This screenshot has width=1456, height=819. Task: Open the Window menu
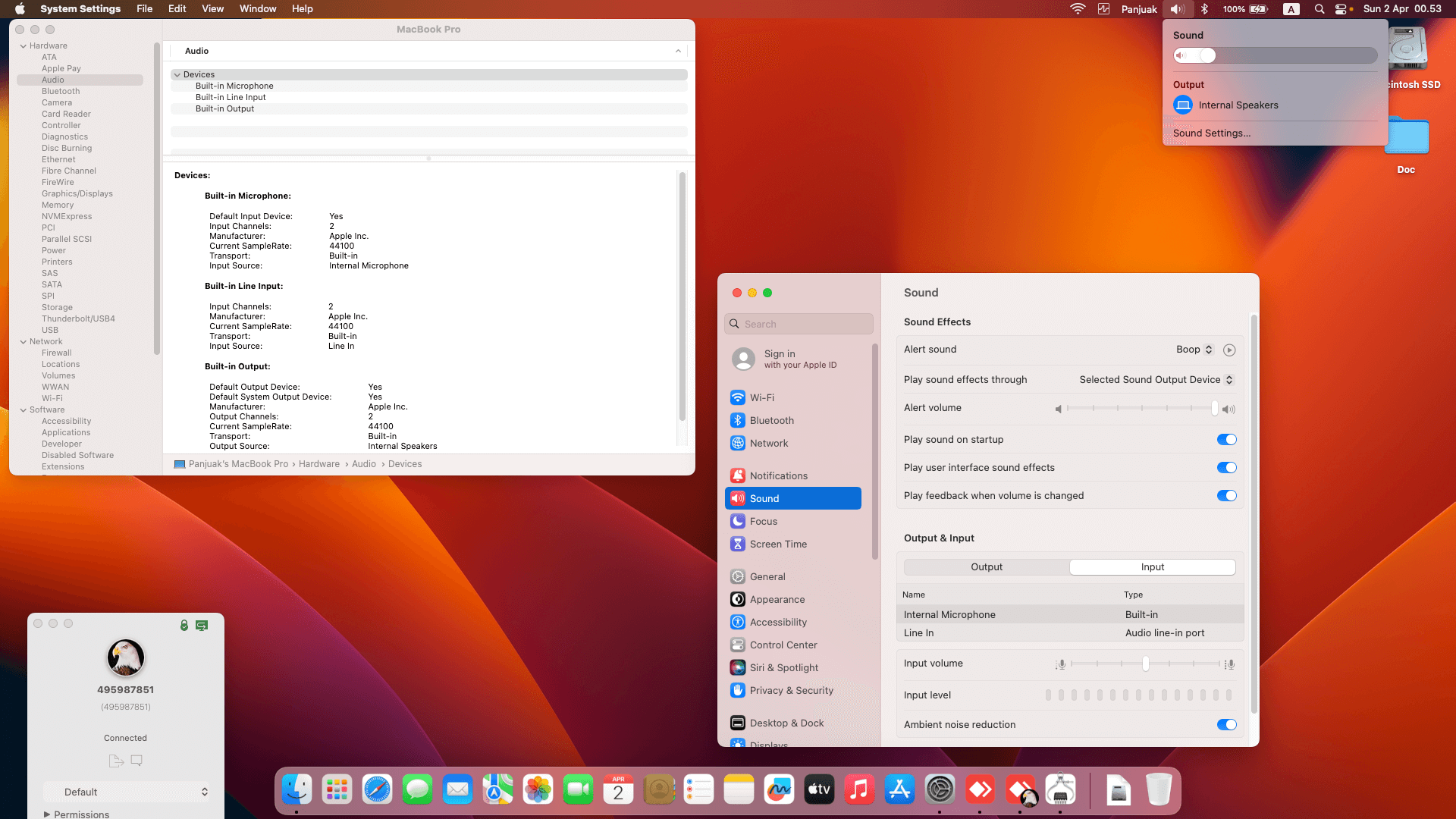point(258,9)
